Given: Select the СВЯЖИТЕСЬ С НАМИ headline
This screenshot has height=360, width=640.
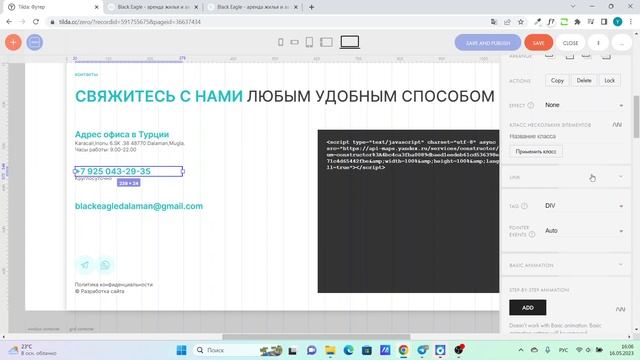Looking at the screenshot, I should [159, 96].
